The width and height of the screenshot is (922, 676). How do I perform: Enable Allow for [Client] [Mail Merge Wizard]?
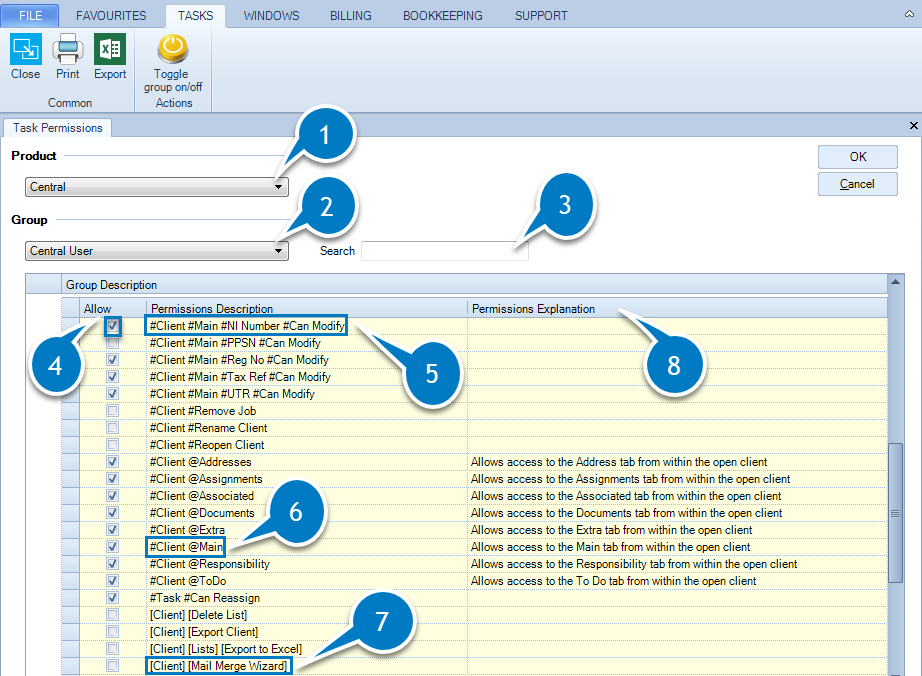pyautogui.click(x=112, y=666)
